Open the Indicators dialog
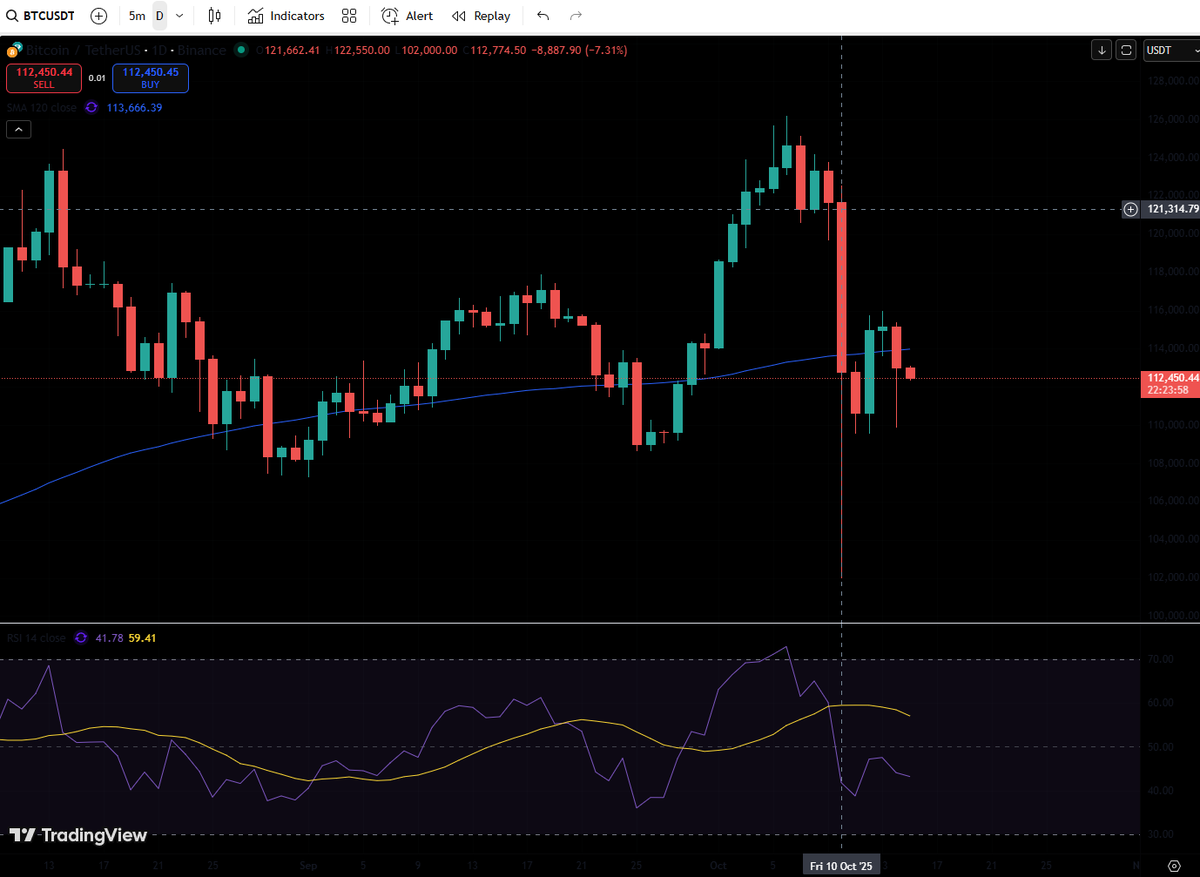Image resolution: width=1200 pixels, height=877 pixels. click(x=286, y=16)
